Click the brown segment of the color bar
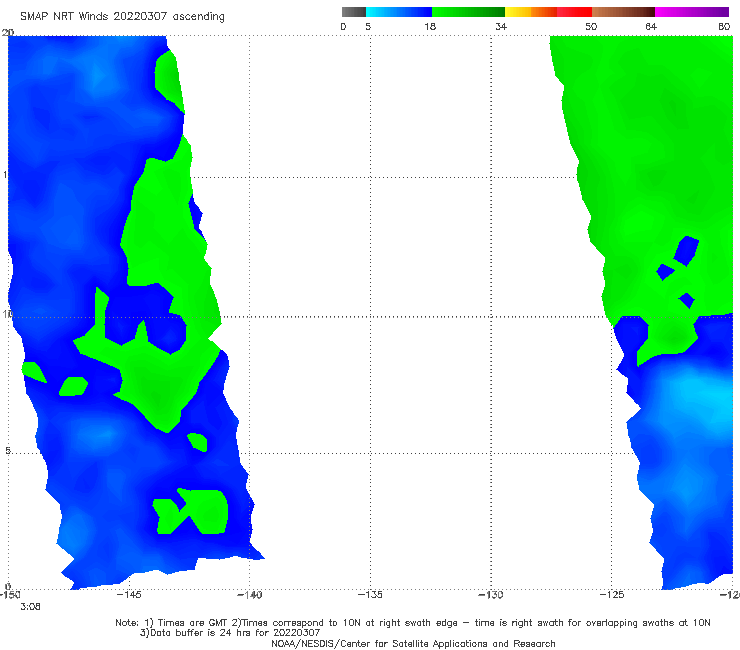 [623, 12]
